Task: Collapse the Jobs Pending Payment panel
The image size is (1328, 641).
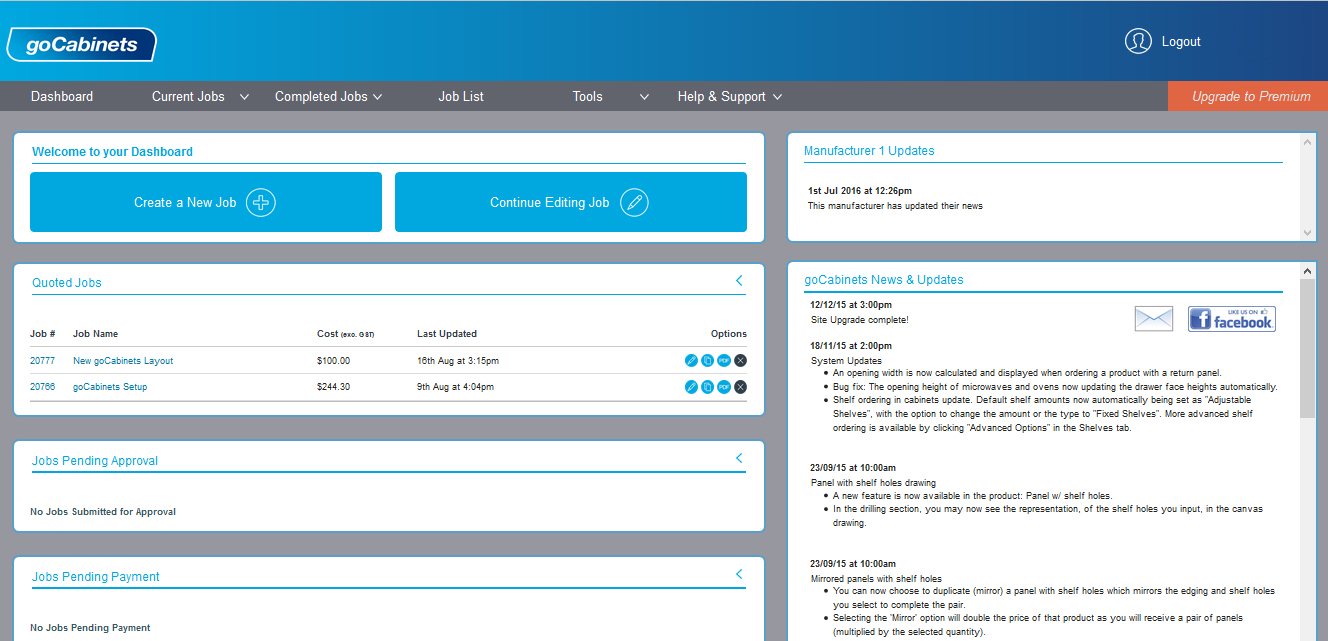Action: pos(739,574)
